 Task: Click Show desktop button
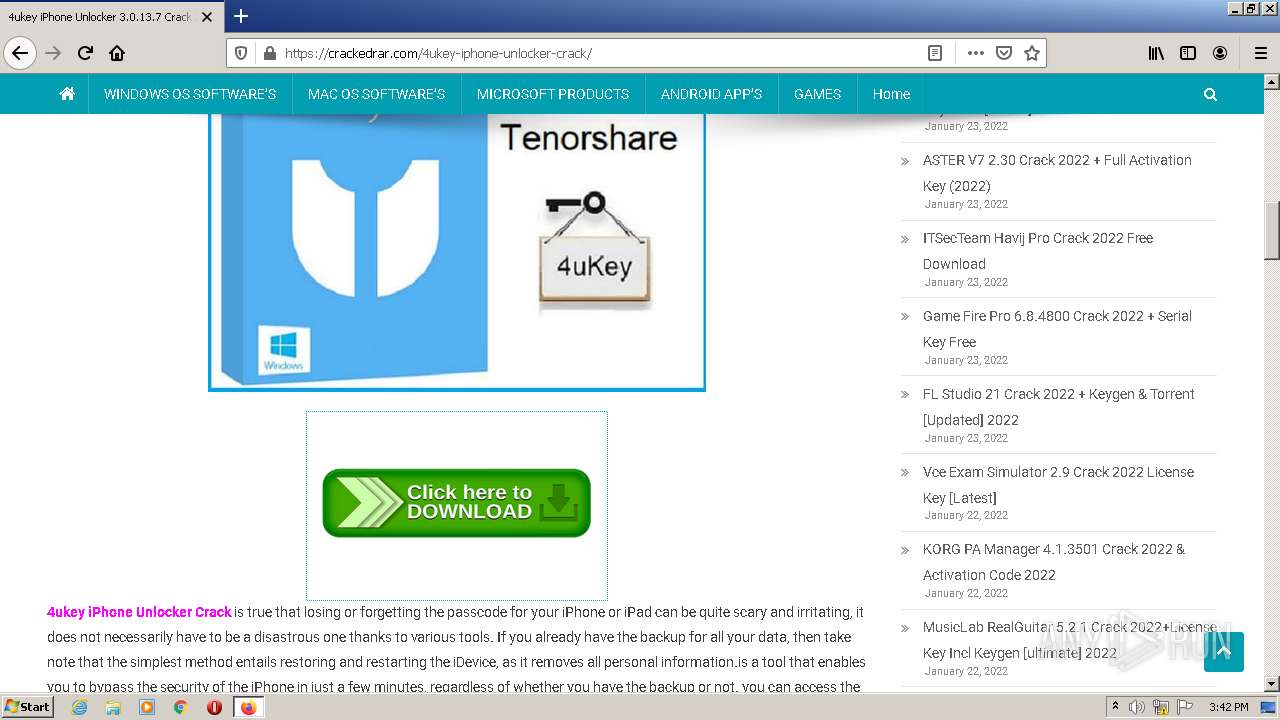[x=1268, y=707]
